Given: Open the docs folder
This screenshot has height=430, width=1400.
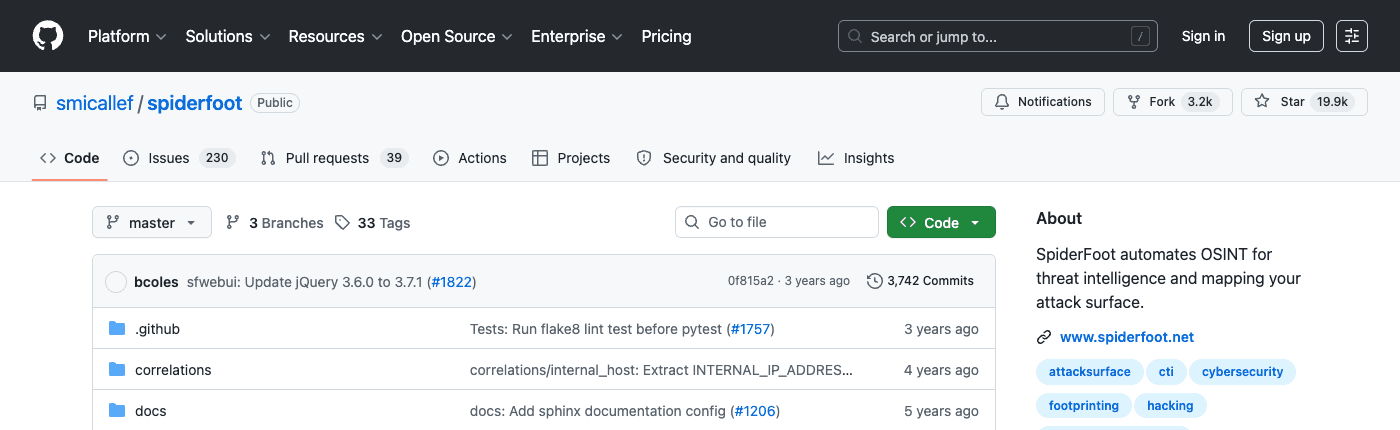Looking at the screenshot, I should [x=150, y=411].
